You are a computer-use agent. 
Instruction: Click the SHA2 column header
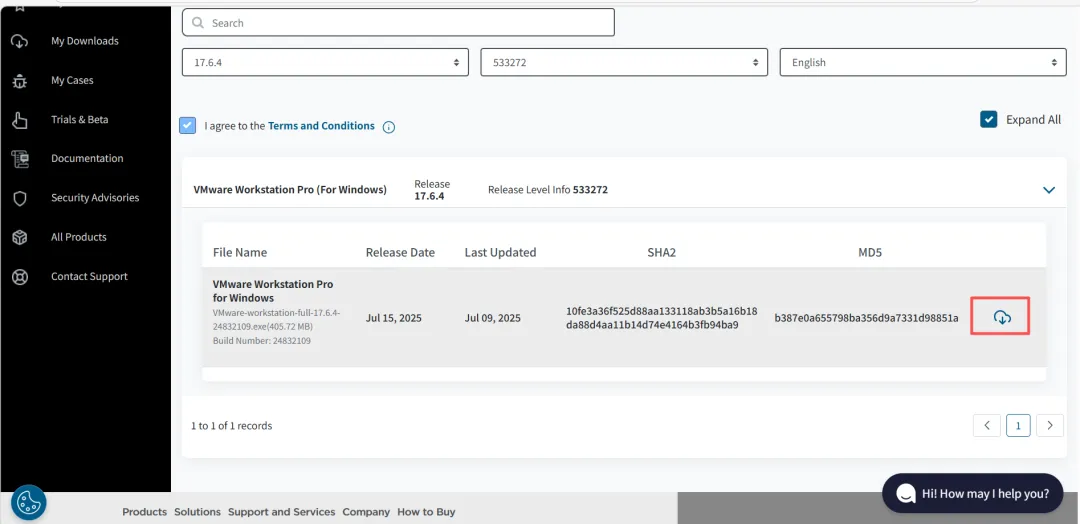coord(661,253)
